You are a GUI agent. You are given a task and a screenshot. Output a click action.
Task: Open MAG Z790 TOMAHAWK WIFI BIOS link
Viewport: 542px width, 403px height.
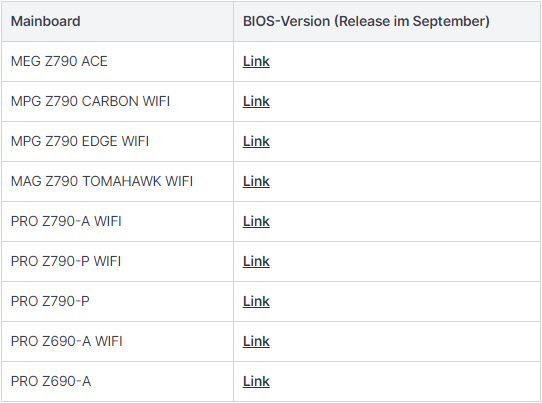[x=256, y=181]
